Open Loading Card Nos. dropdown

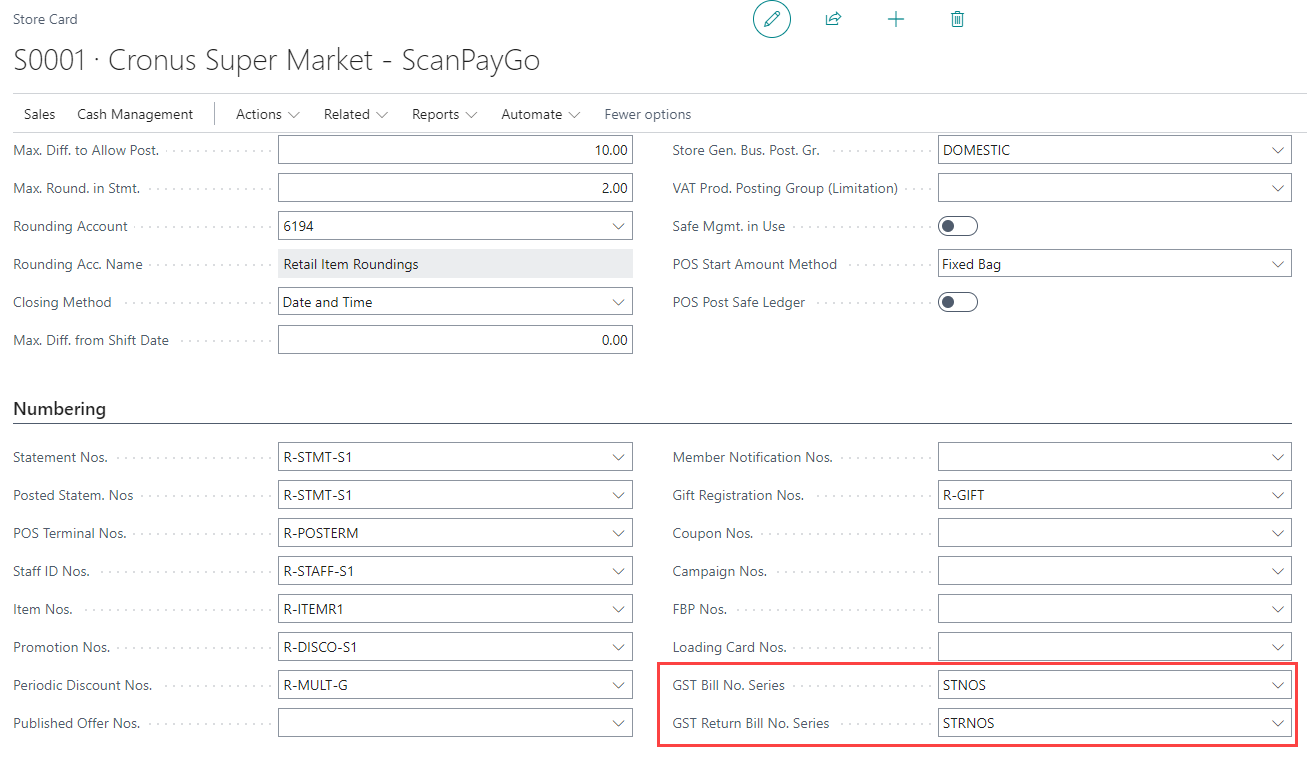(x=1277, y=647)
